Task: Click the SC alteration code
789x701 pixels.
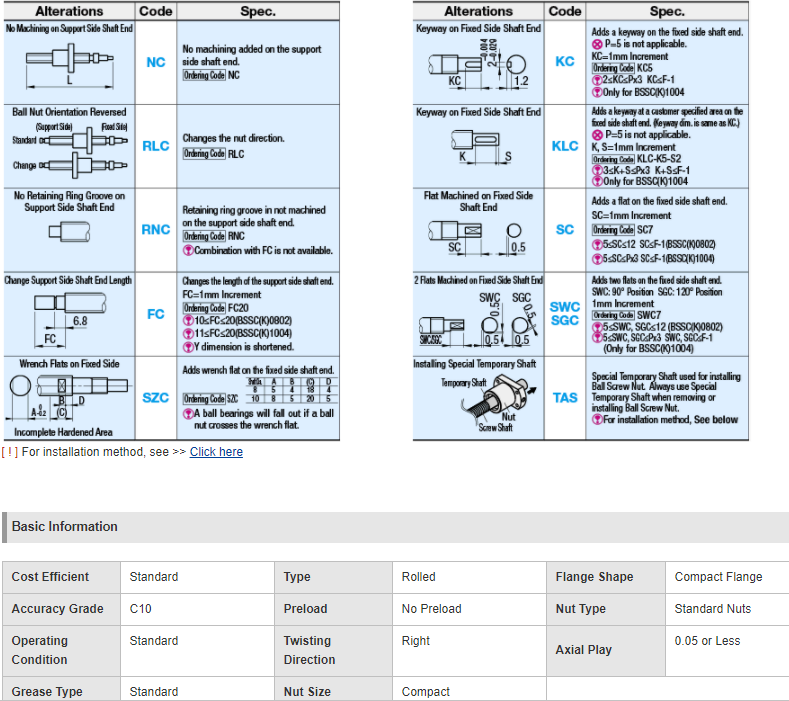Action: [x=565, y=229]
